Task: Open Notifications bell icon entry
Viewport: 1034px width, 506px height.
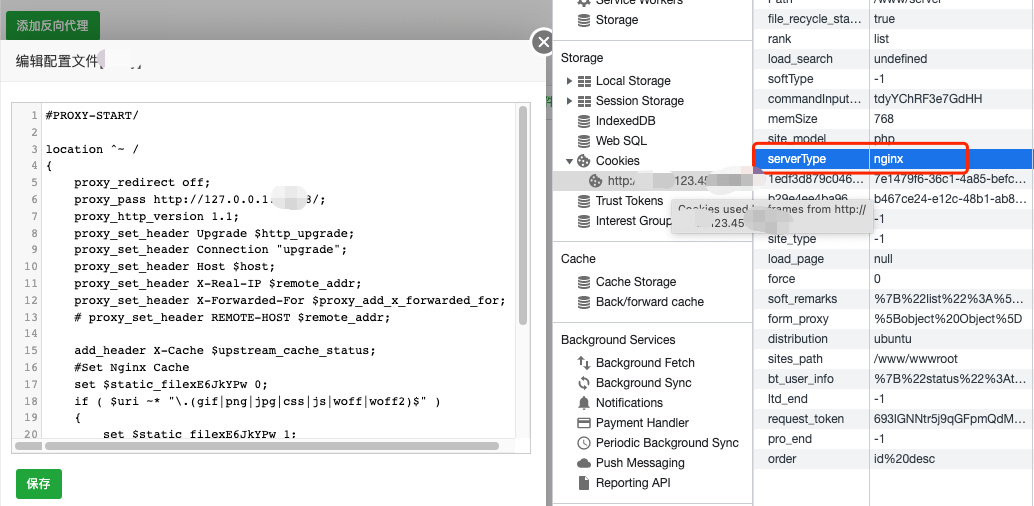Action: tap(584, 403)
